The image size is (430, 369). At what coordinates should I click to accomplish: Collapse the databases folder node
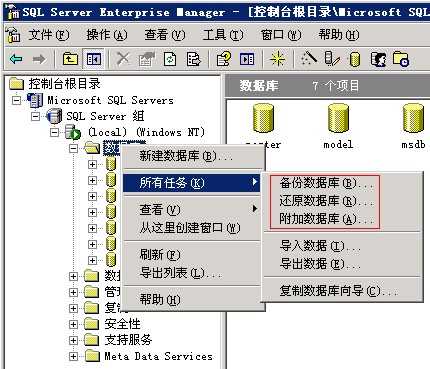(73, 148)
